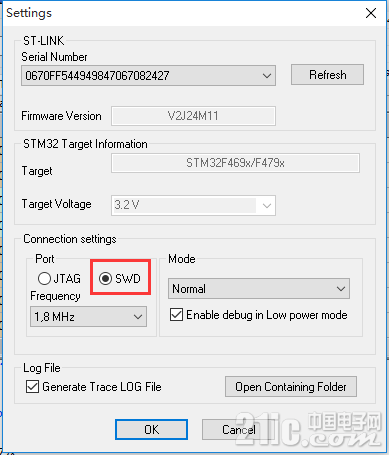This screenshot has width=389, height=455.
Task: Open the Mode Normal chevron arrow
Action: (340, 289)
